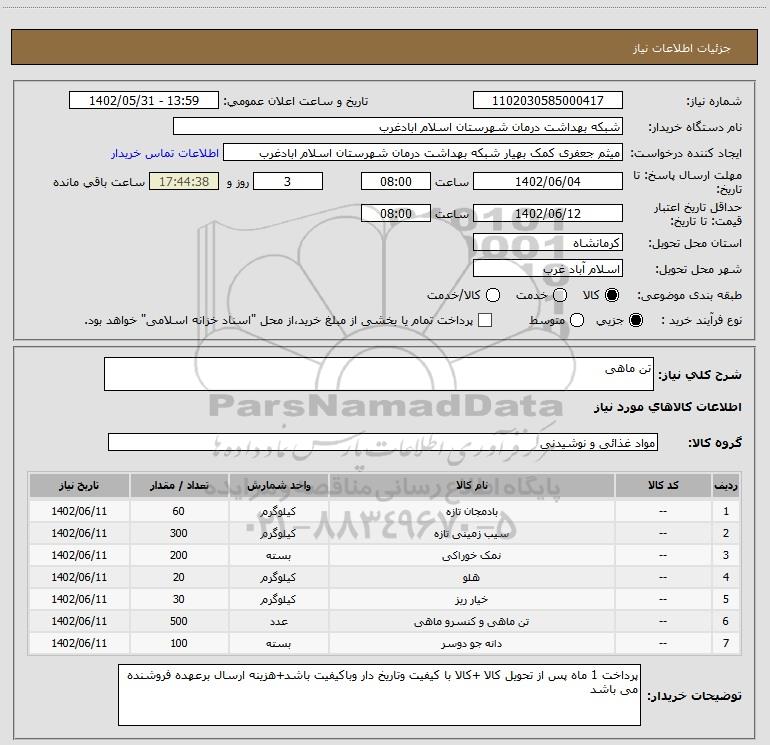The image size is (770, 745).
Task: Click the جزئیات اطلاعات نیاز header title
Action: 682,48
